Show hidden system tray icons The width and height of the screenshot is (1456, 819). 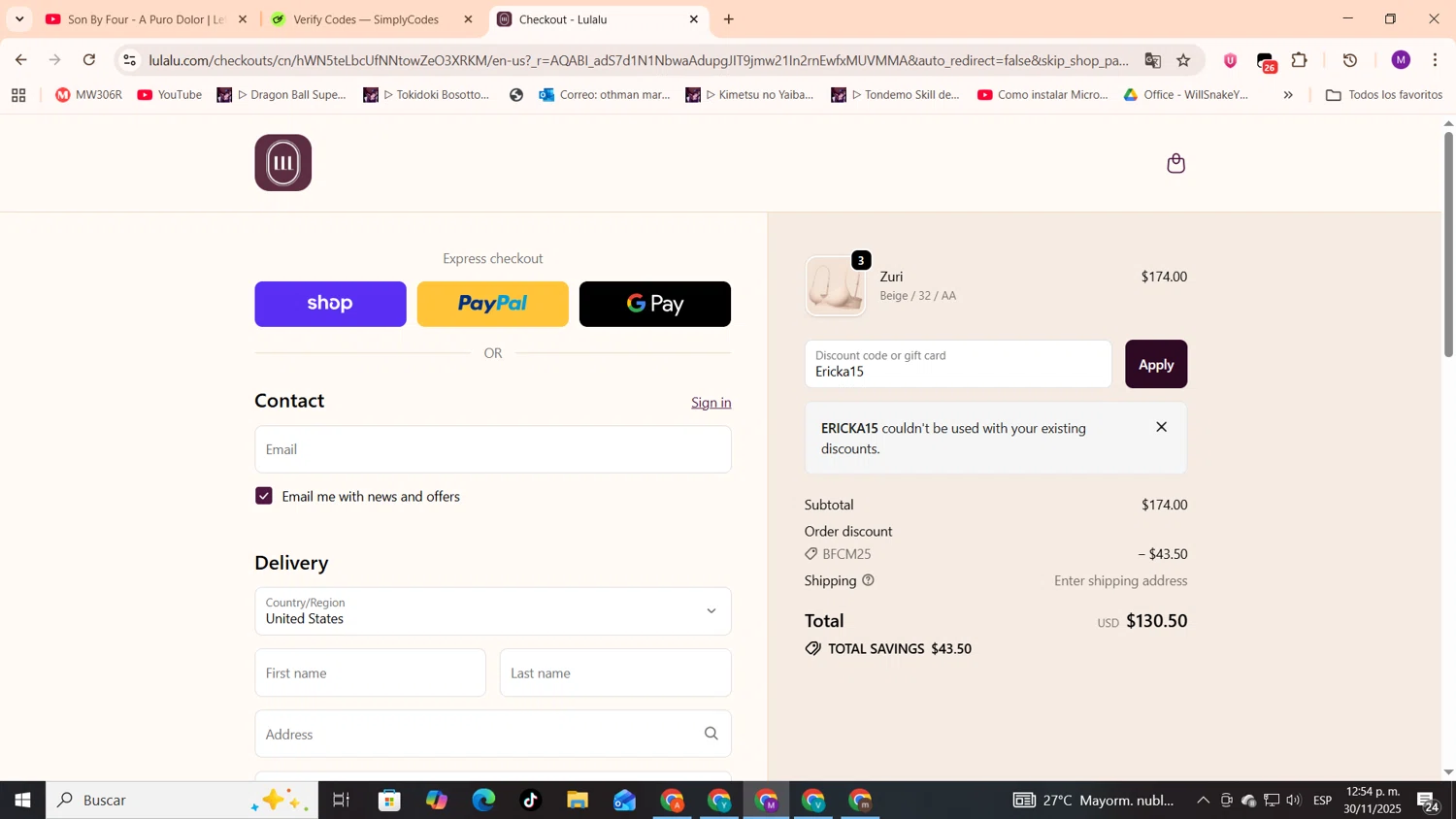pos(1203,801)
